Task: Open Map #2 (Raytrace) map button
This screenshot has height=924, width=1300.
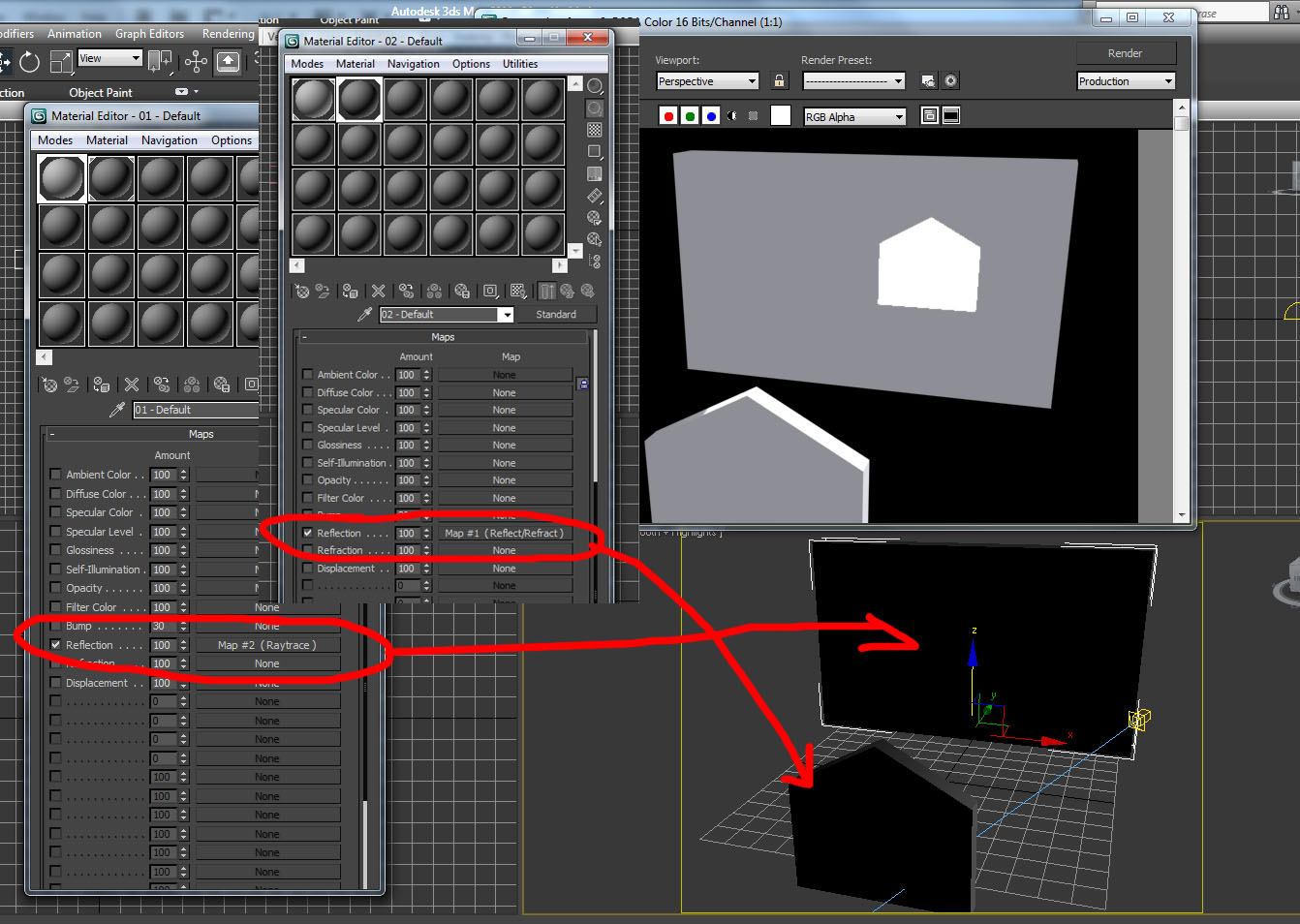Action: (267, 645)
